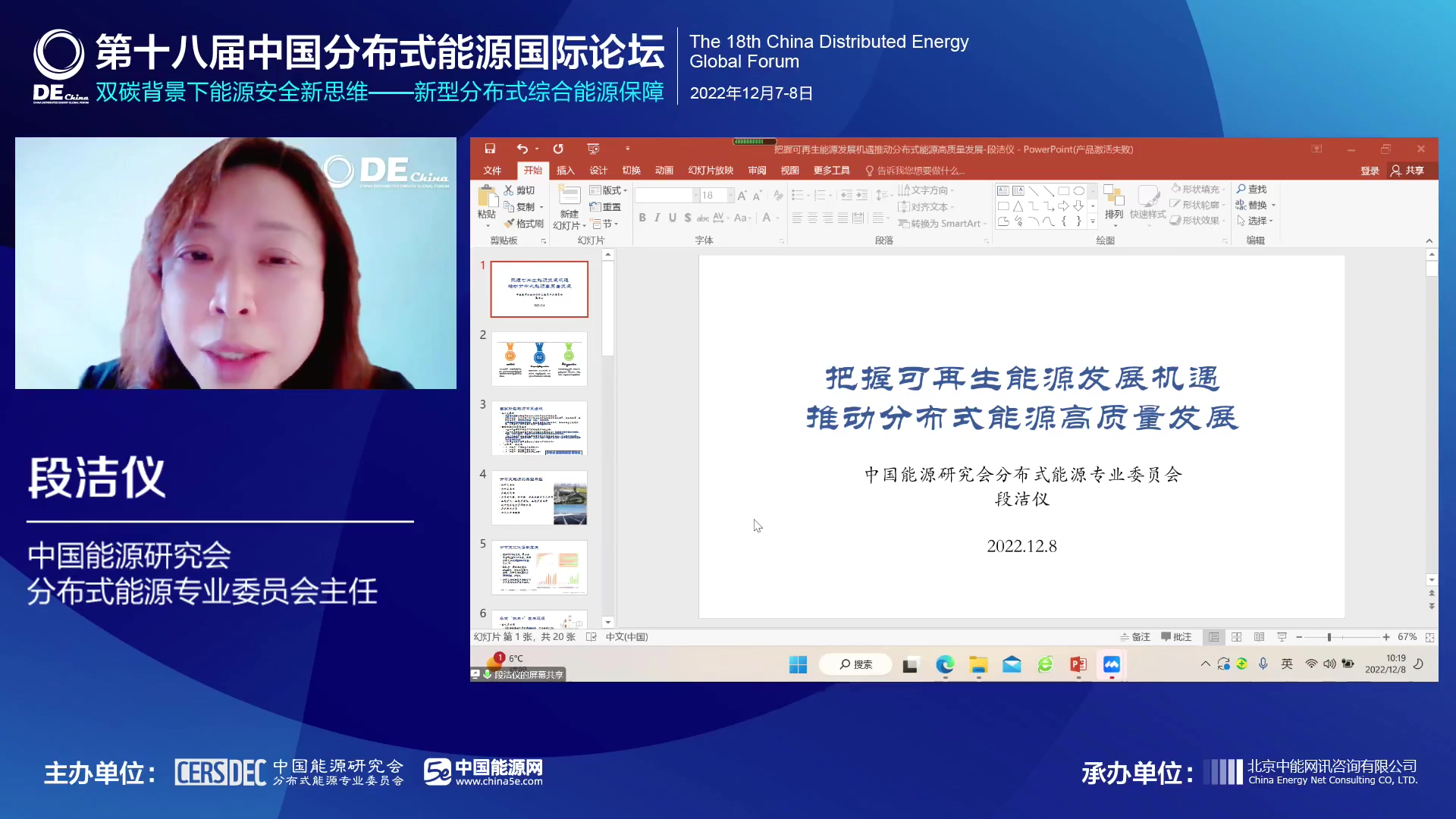Click the Sign in (登录) button
The height and width of the screenshot is (819, 1456).
coord(1370,171)
